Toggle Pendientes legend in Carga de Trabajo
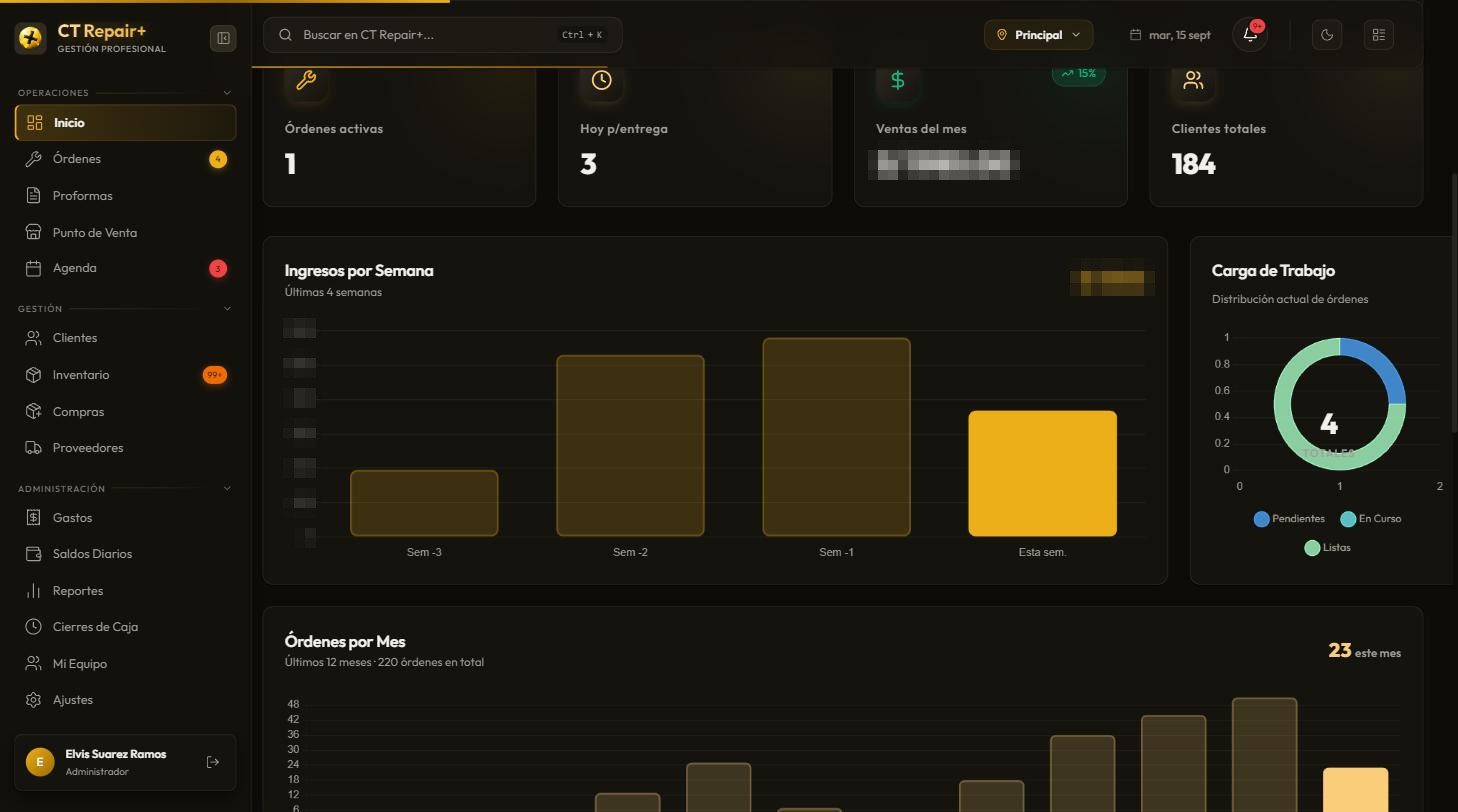This screenshot has height=812, width=1458. point(1289,519)
